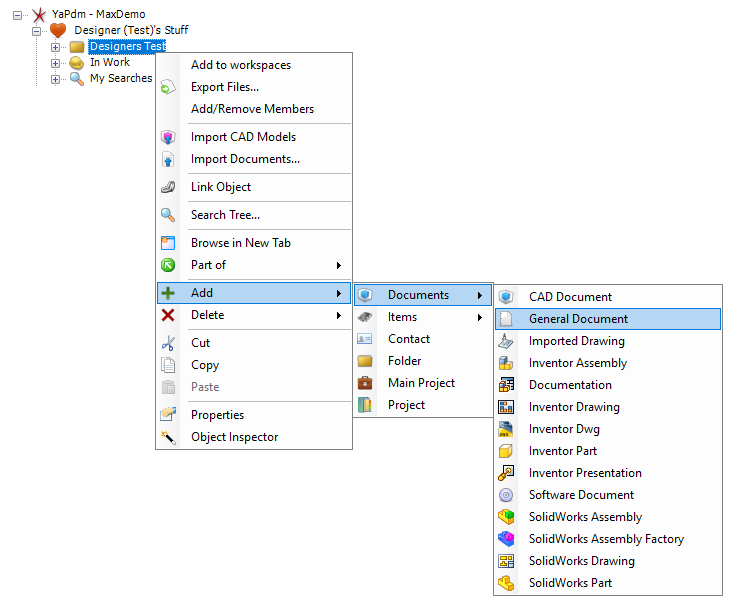
Task: Select General Document from the Documents submenu
Action: tap(578, 319)
